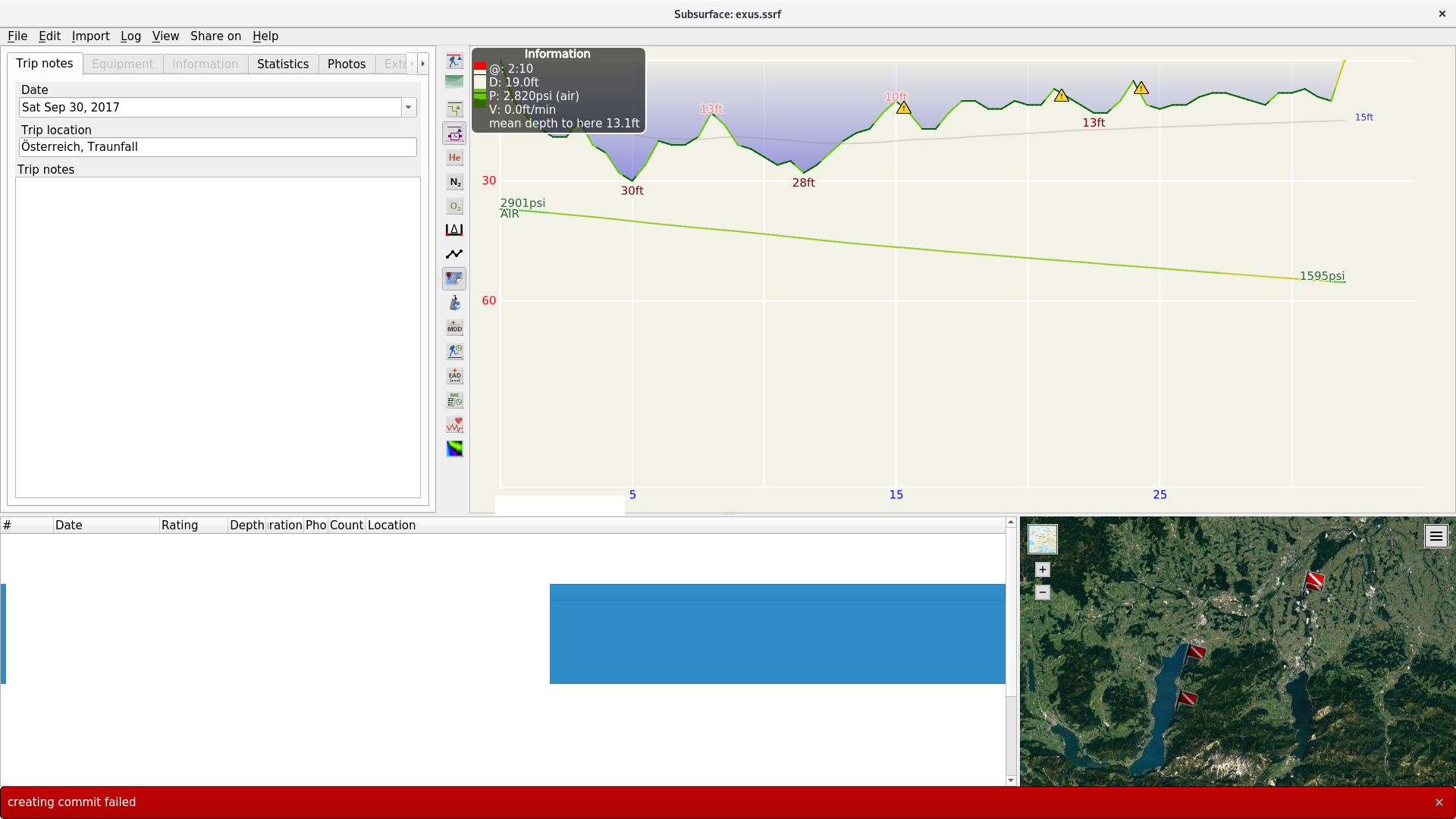The height and width of the screenshot is (819, 1456).
Task: Switch to the Statistics tab
Action: pos(282,64)
